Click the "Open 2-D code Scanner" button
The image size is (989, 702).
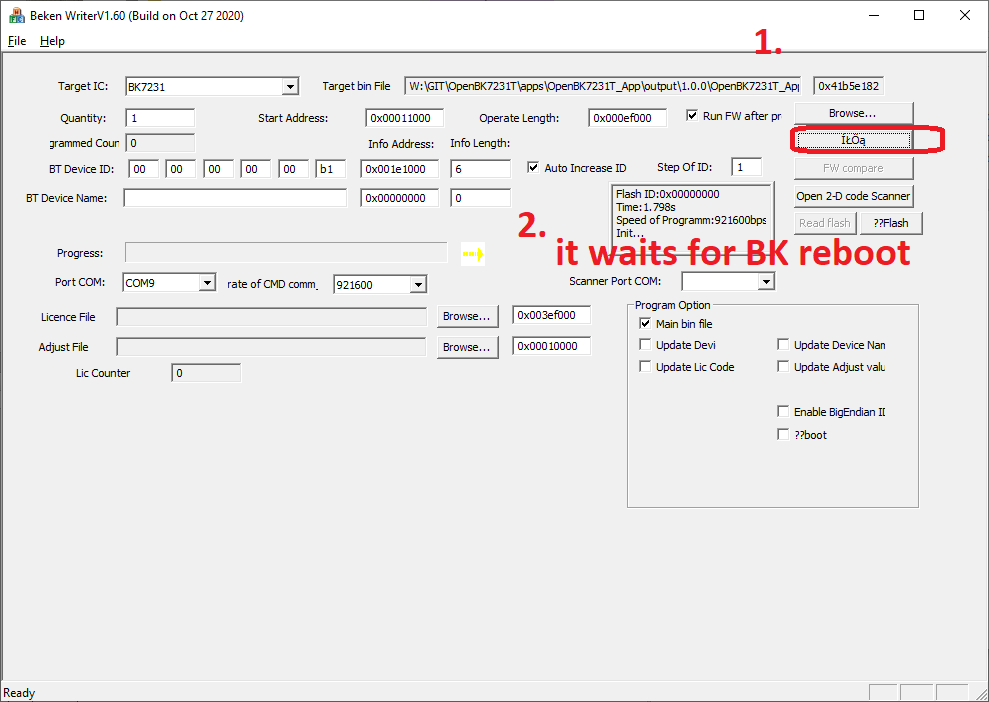click(x=852, y=196)
